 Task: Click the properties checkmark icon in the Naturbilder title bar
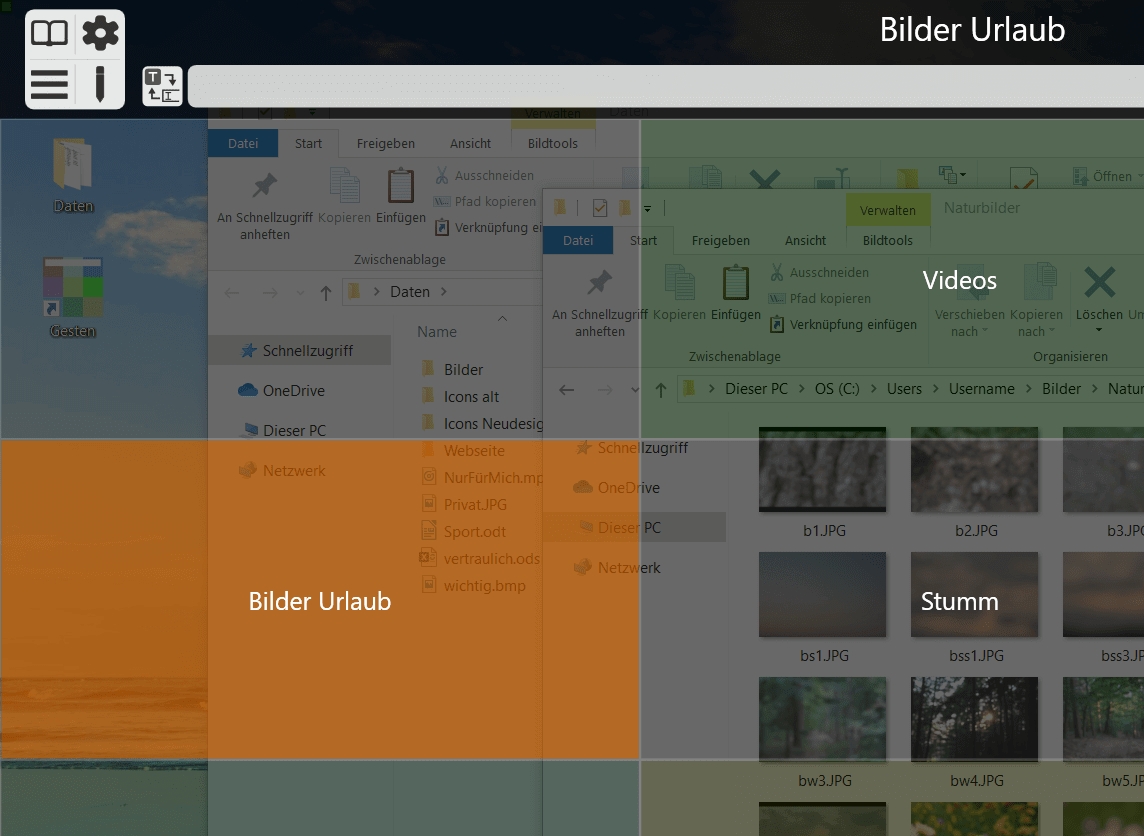pos(600,209)
